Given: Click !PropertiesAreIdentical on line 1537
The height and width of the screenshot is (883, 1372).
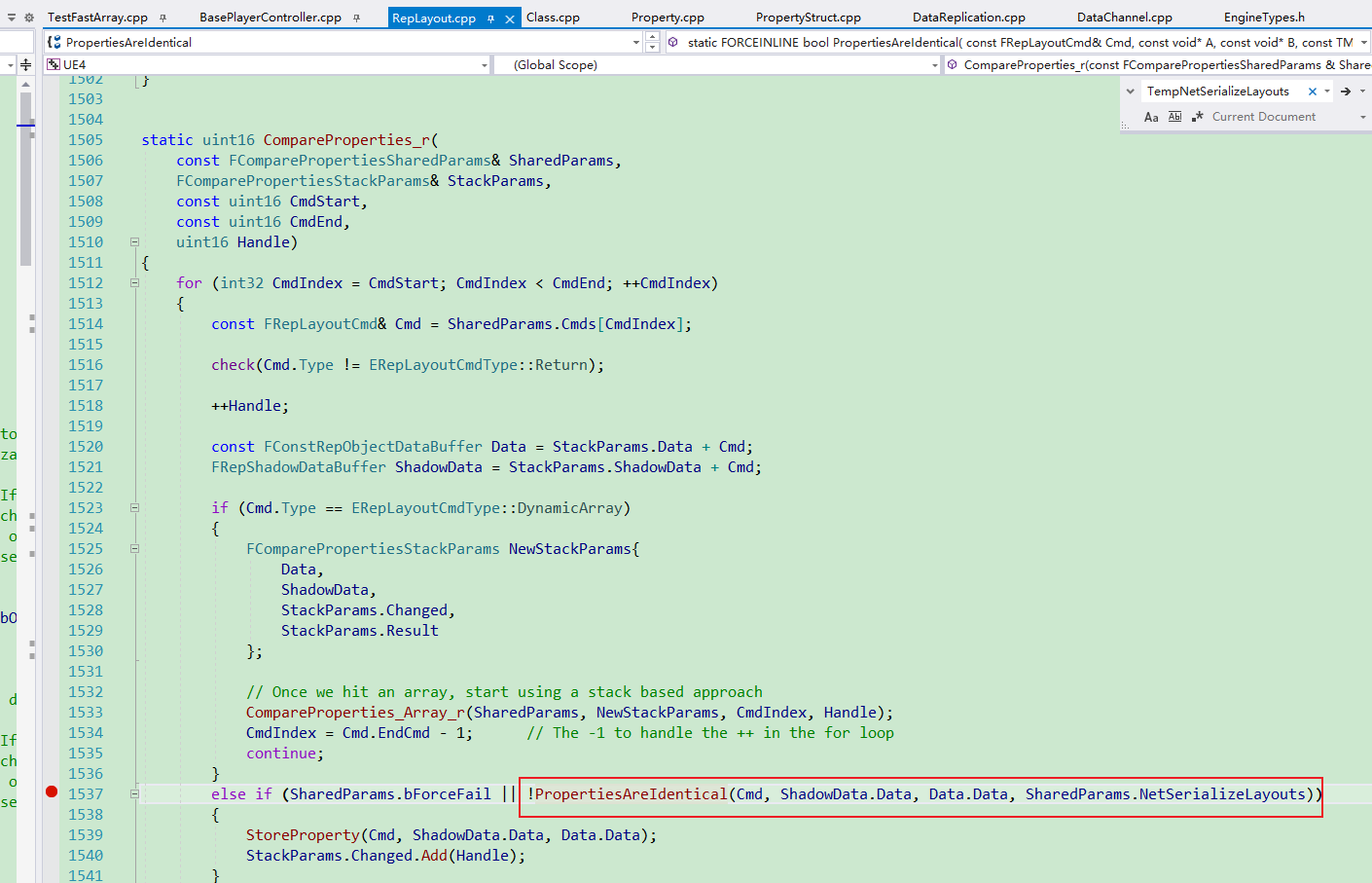Looking at the screenshot, I should (627, 794).
